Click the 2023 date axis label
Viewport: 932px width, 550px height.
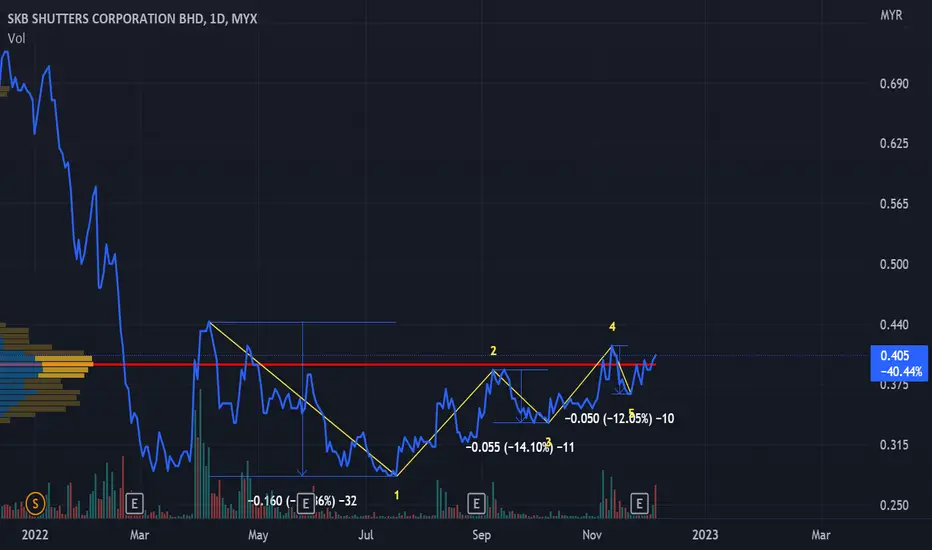(x=705, y=535)
